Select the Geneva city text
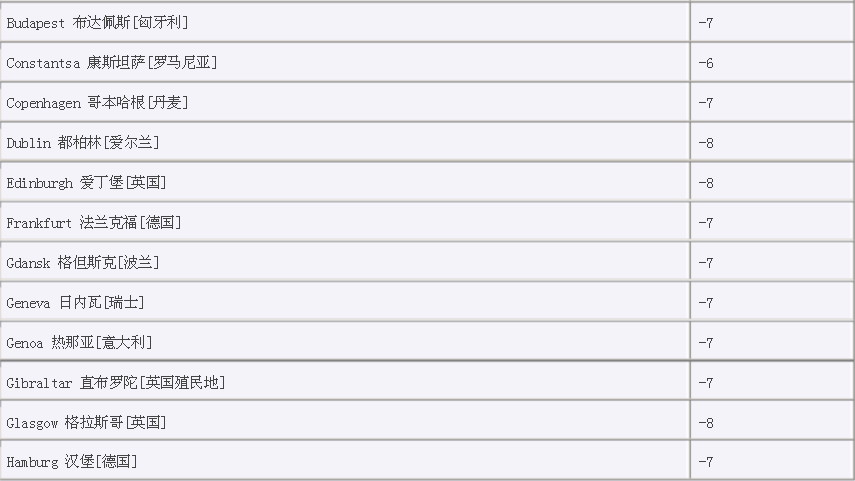 pos(75,302)
